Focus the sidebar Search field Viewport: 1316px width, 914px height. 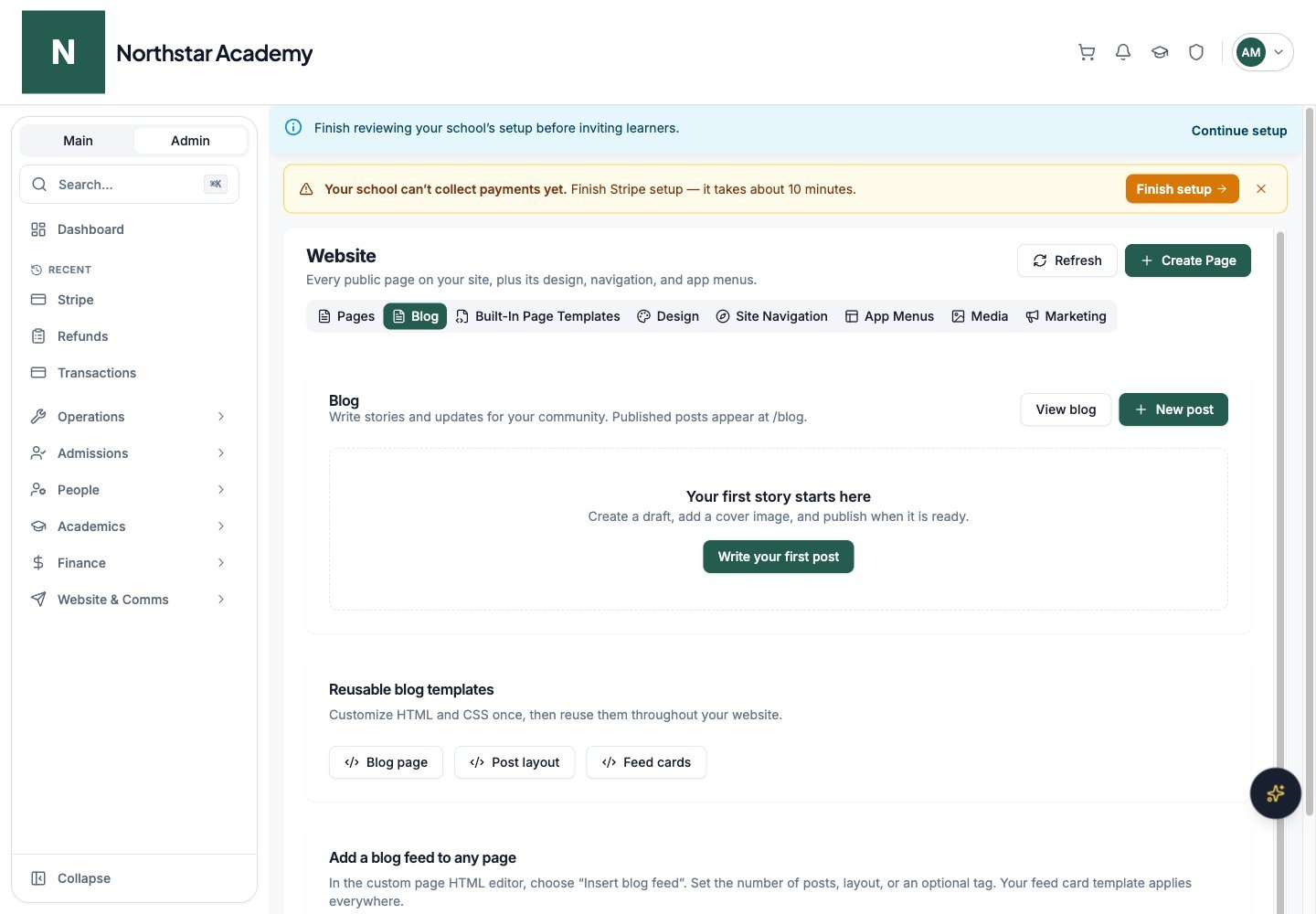pyautogui.click(x=129, y=185)
